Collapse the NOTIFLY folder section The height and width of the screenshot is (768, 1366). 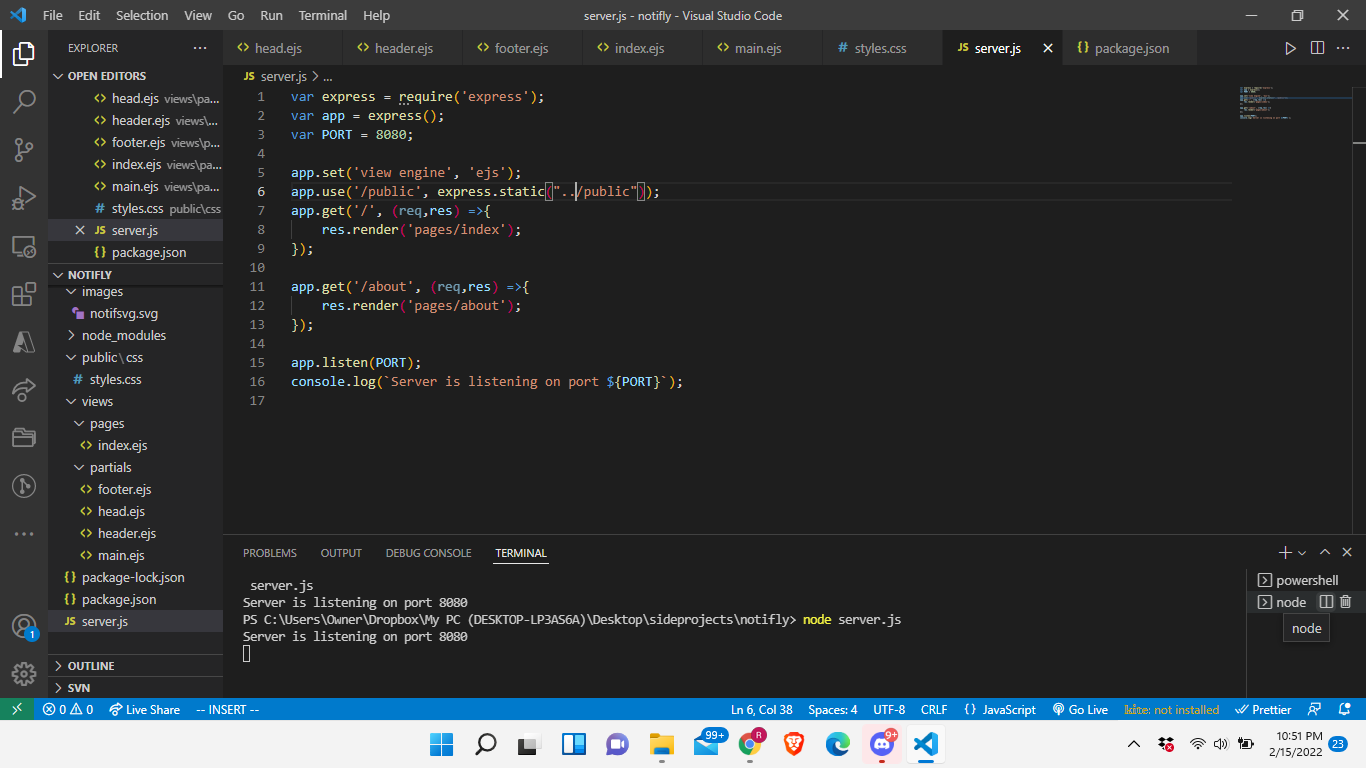[58, 274]
